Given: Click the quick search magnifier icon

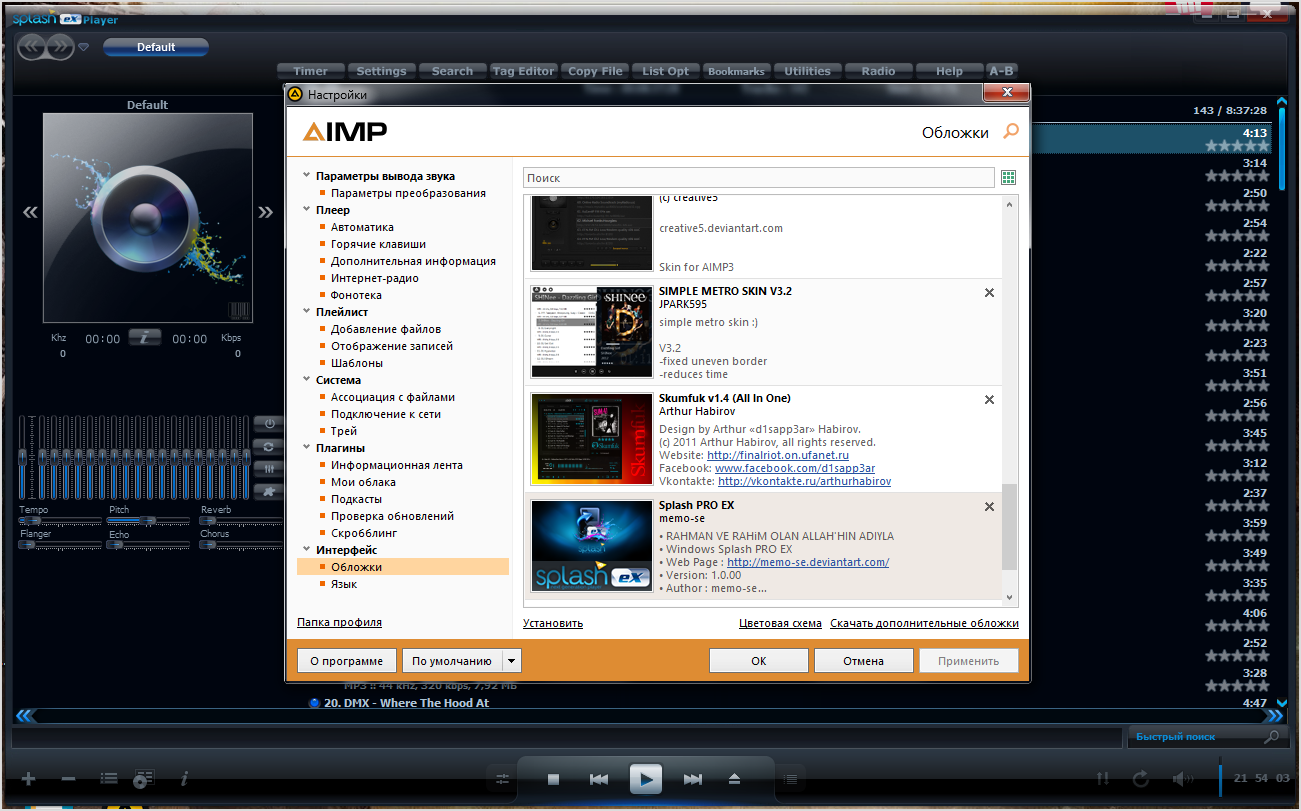Looking at the screenshot, I should click(x=1271, y=737).
